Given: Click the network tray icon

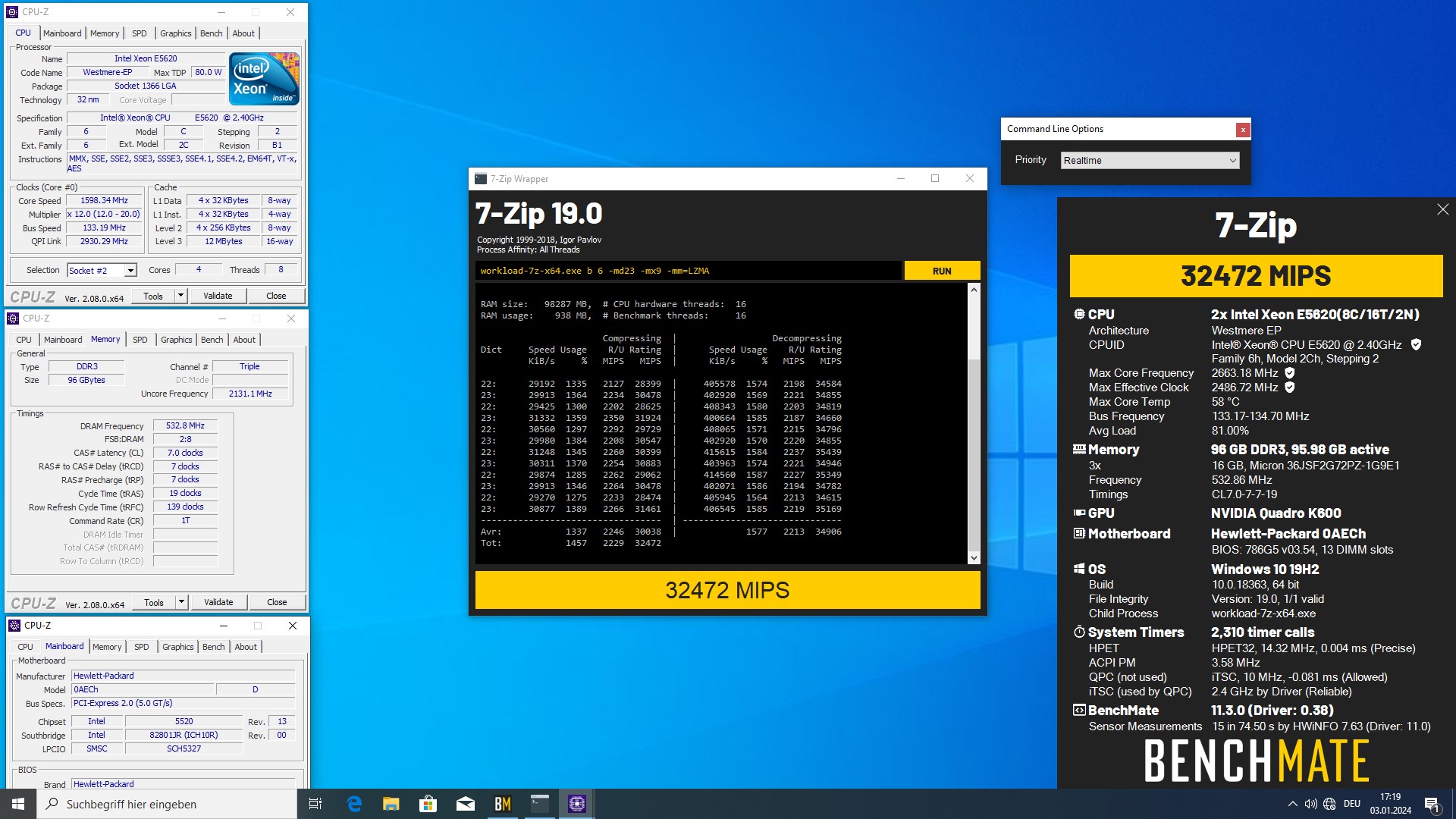Looking at the screenshot, I should (1329, 804).
